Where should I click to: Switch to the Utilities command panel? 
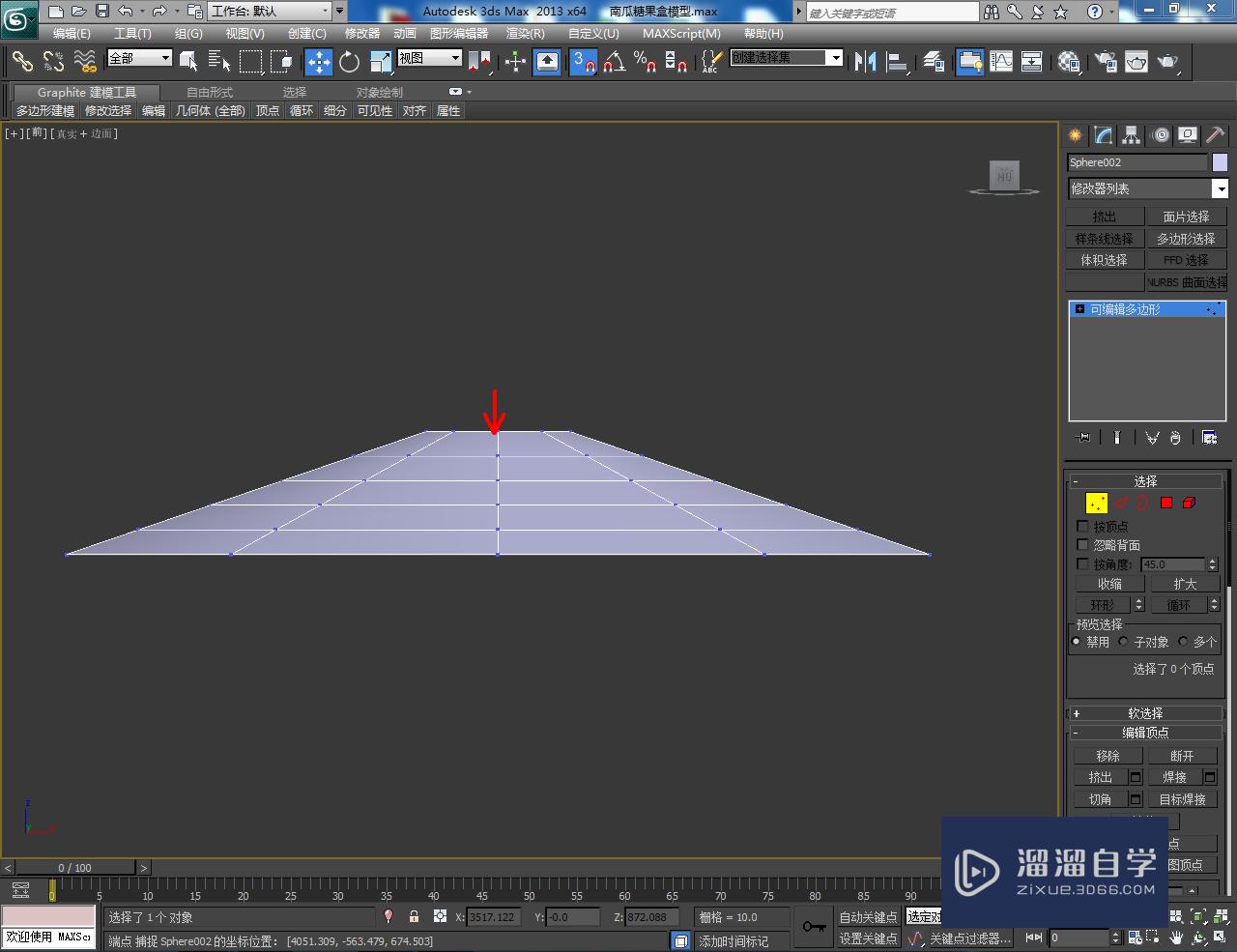1216,135
